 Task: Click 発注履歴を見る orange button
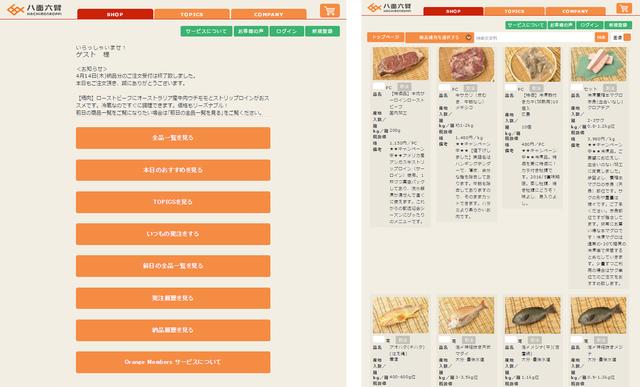click(x=173, y=298)
